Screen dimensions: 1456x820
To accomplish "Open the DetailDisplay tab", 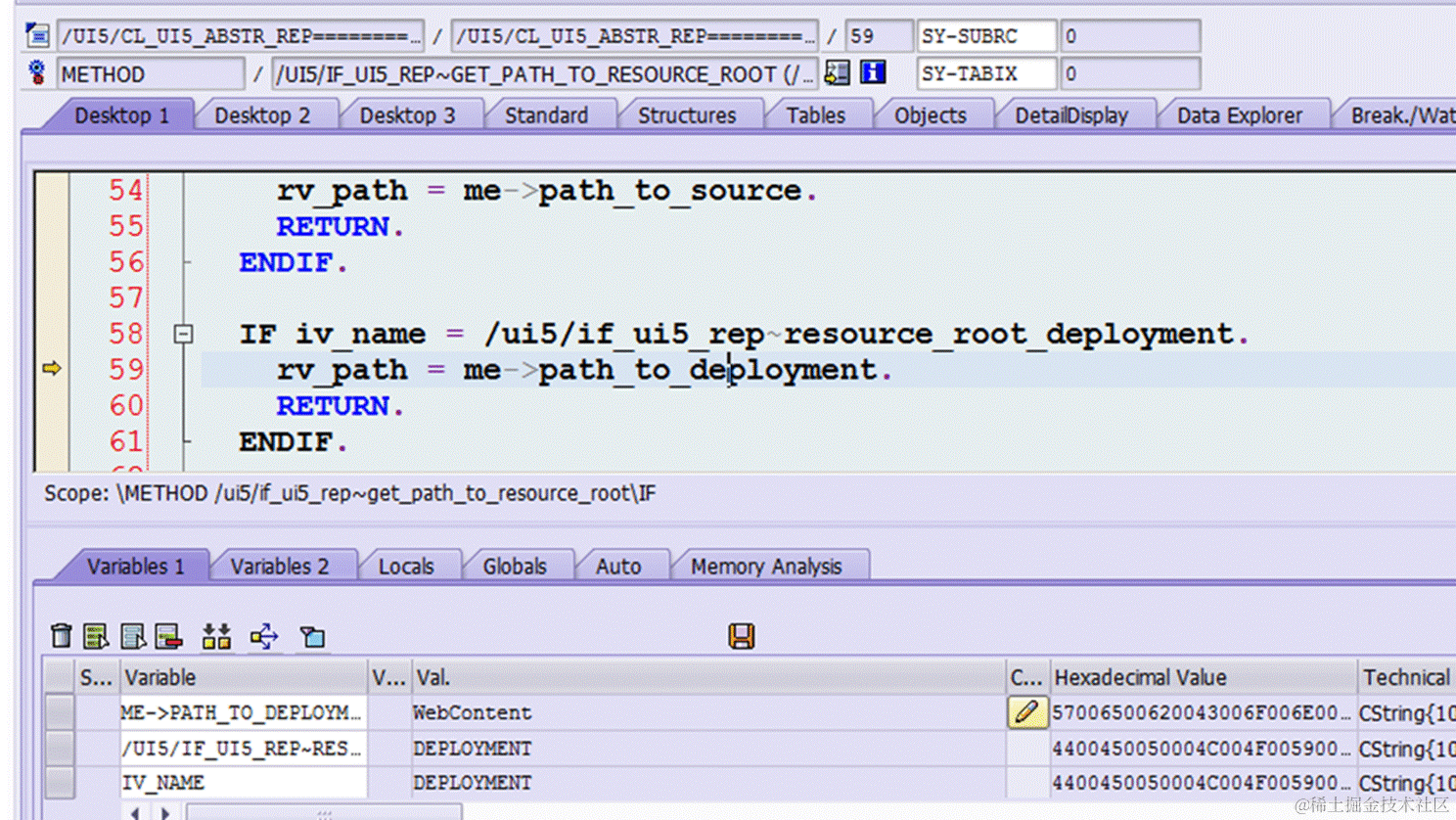I will tap(1070, 115).
